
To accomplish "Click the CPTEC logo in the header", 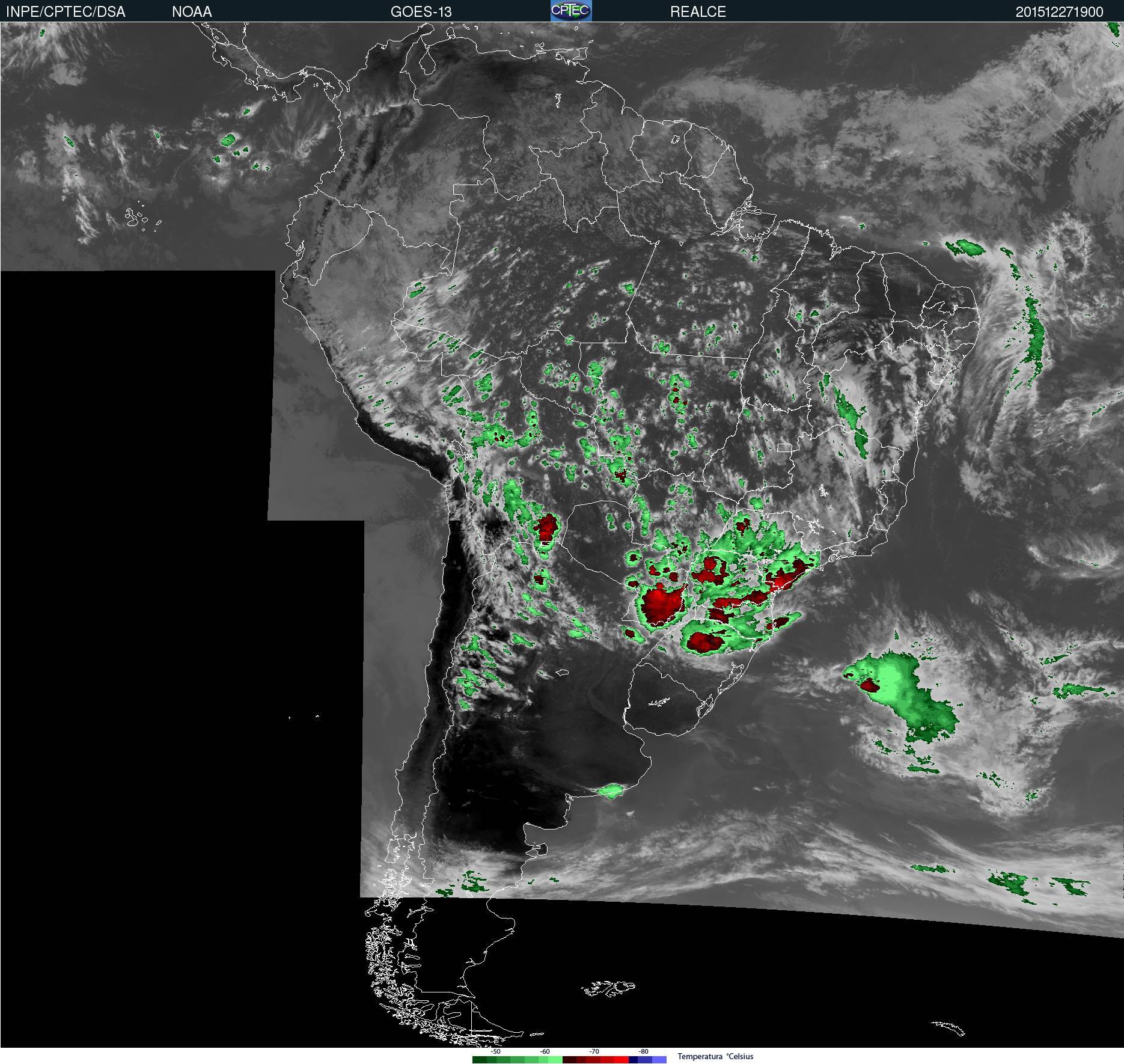I will click(x=571, y=11).
